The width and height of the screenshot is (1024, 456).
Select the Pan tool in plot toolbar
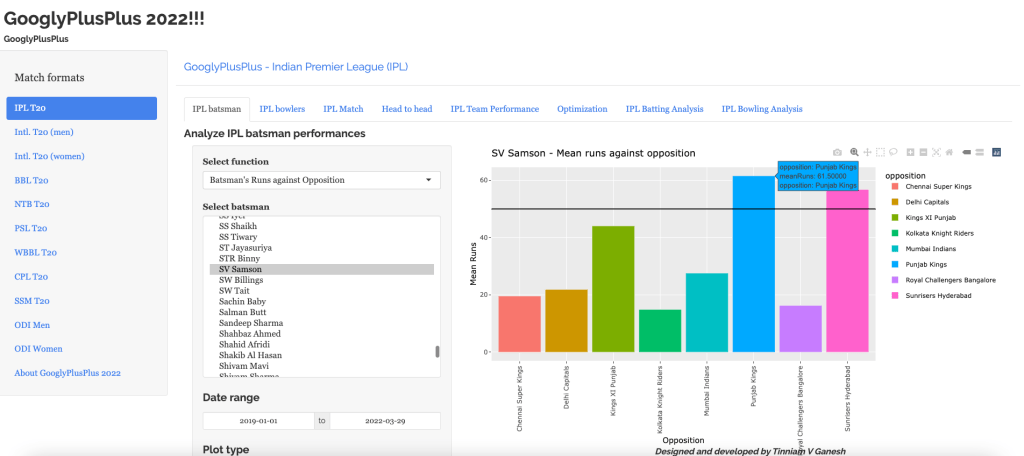point(867,153)
